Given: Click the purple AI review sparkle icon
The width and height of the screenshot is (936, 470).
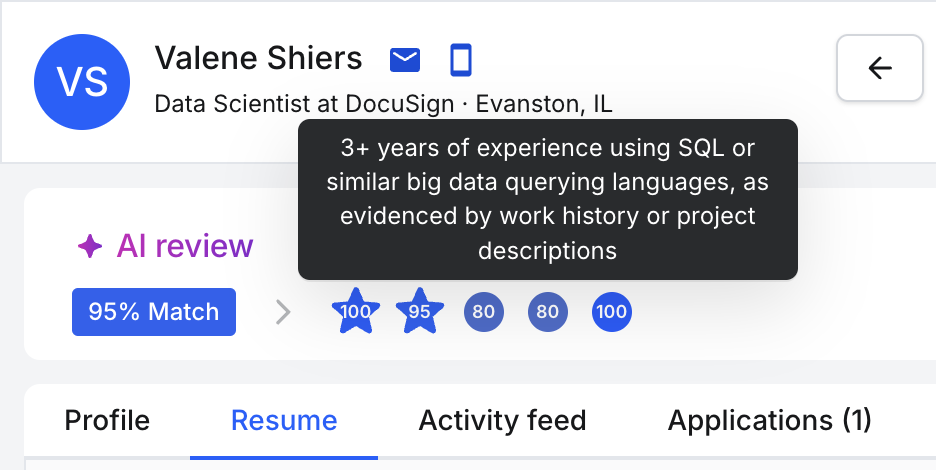Looking at the screenshot, I should point(90,246).
